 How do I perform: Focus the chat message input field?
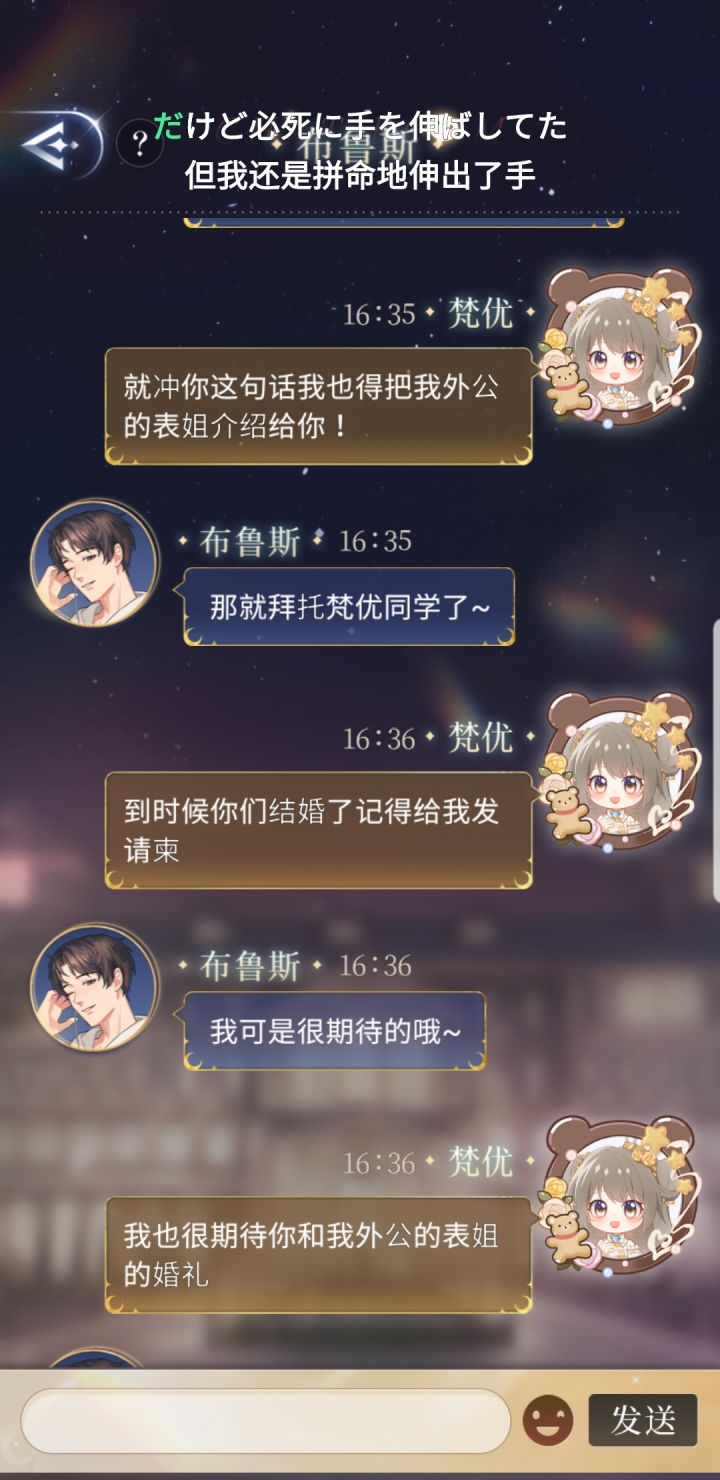266,1421
